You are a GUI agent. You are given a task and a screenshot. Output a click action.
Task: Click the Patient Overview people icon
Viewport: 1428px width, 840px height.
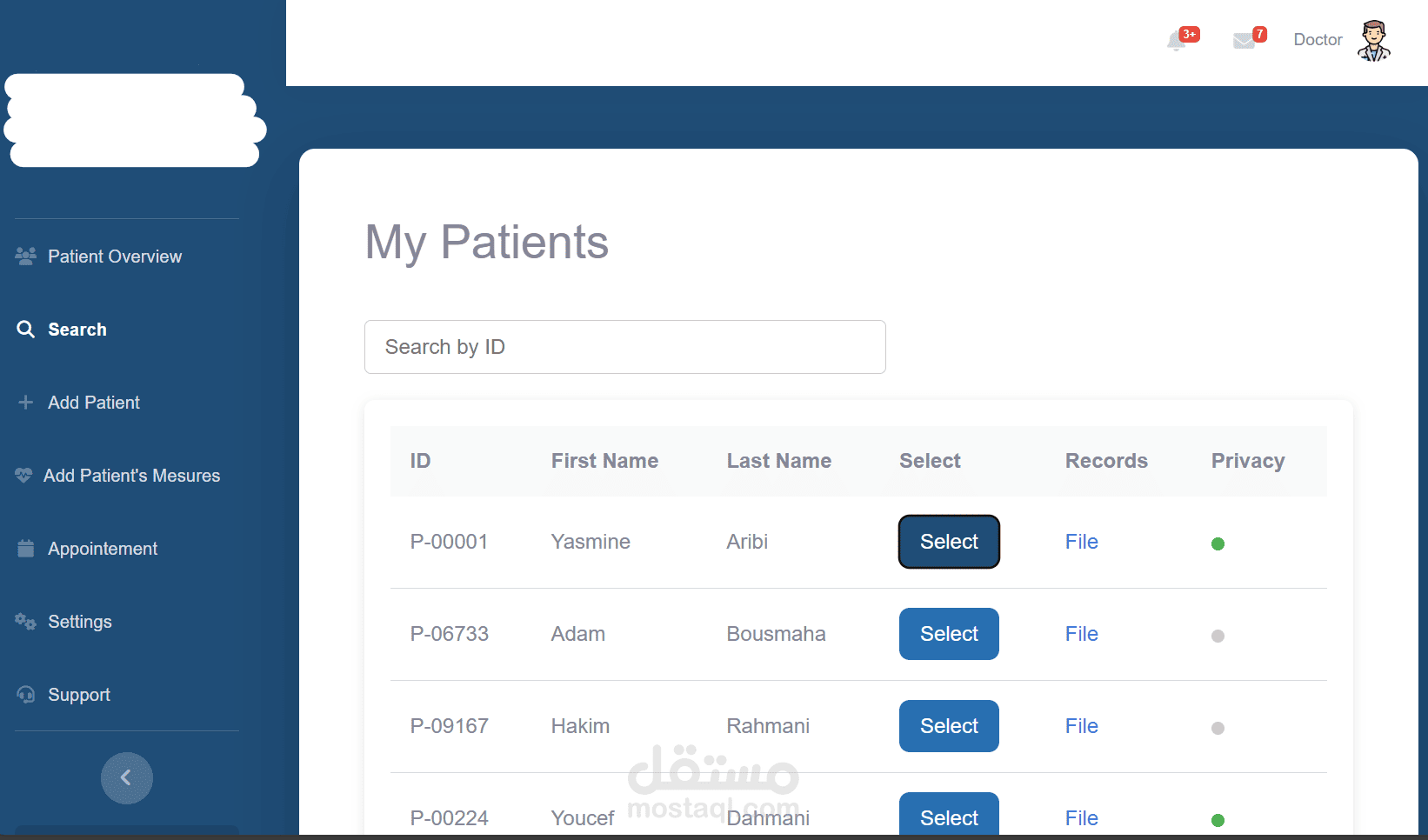coord(25,256)
